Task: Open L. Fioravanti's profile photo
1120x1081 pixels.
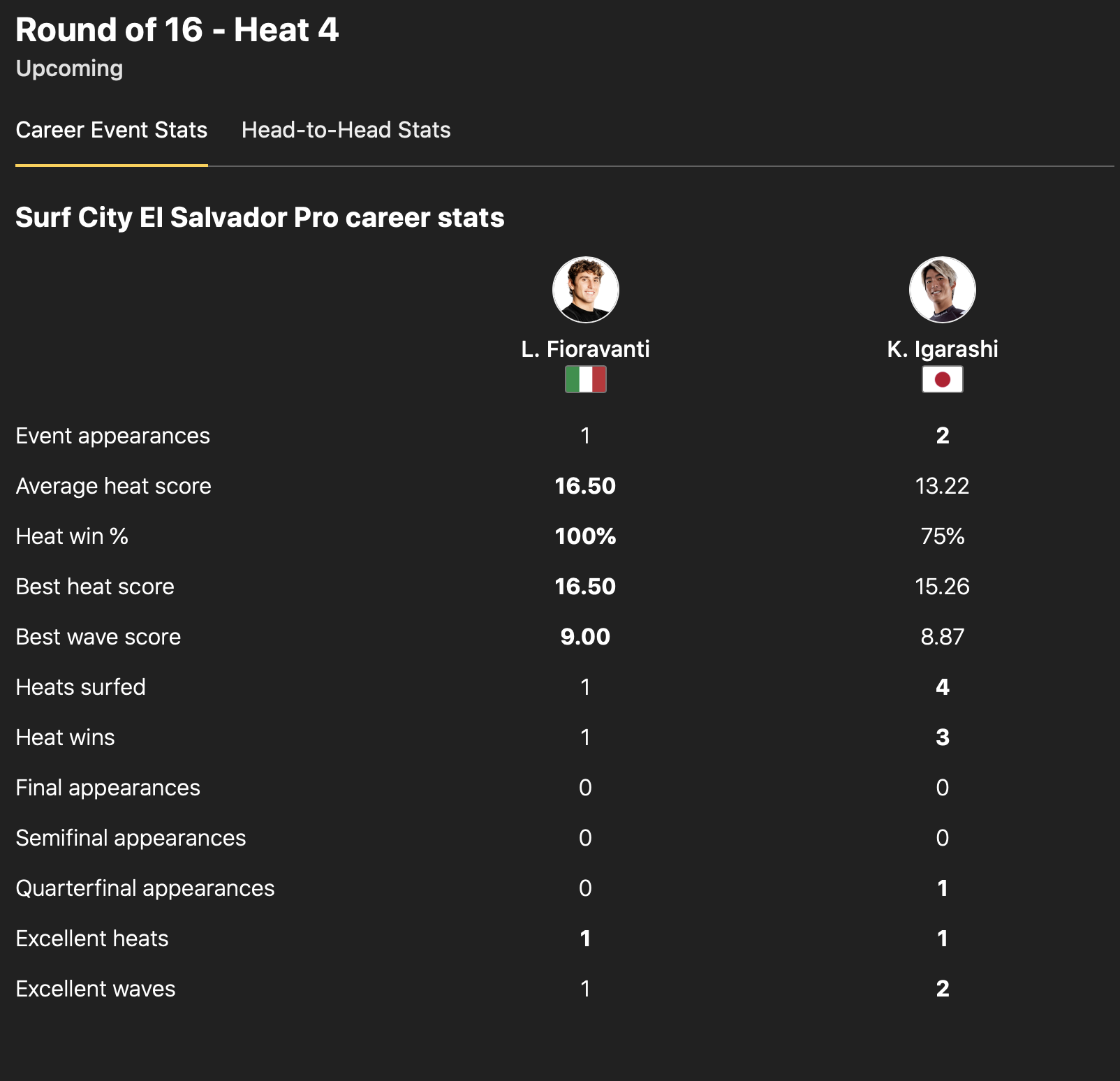Action: 585,290
